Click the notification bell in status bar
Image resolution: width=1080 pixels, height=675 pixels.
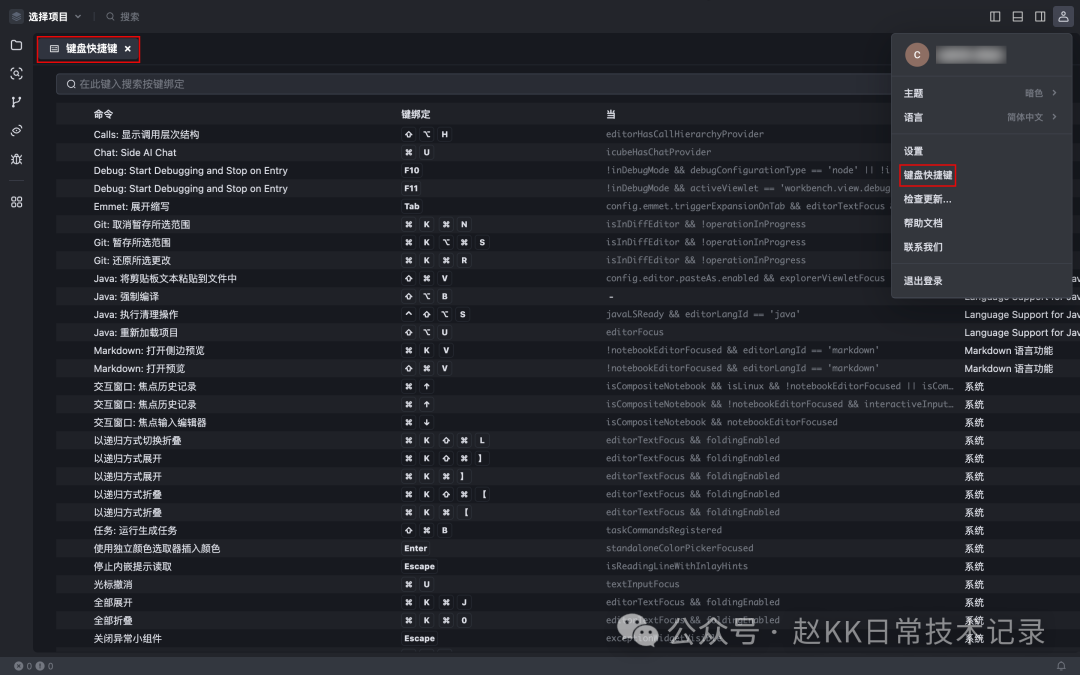click(x=1061, y=666)
